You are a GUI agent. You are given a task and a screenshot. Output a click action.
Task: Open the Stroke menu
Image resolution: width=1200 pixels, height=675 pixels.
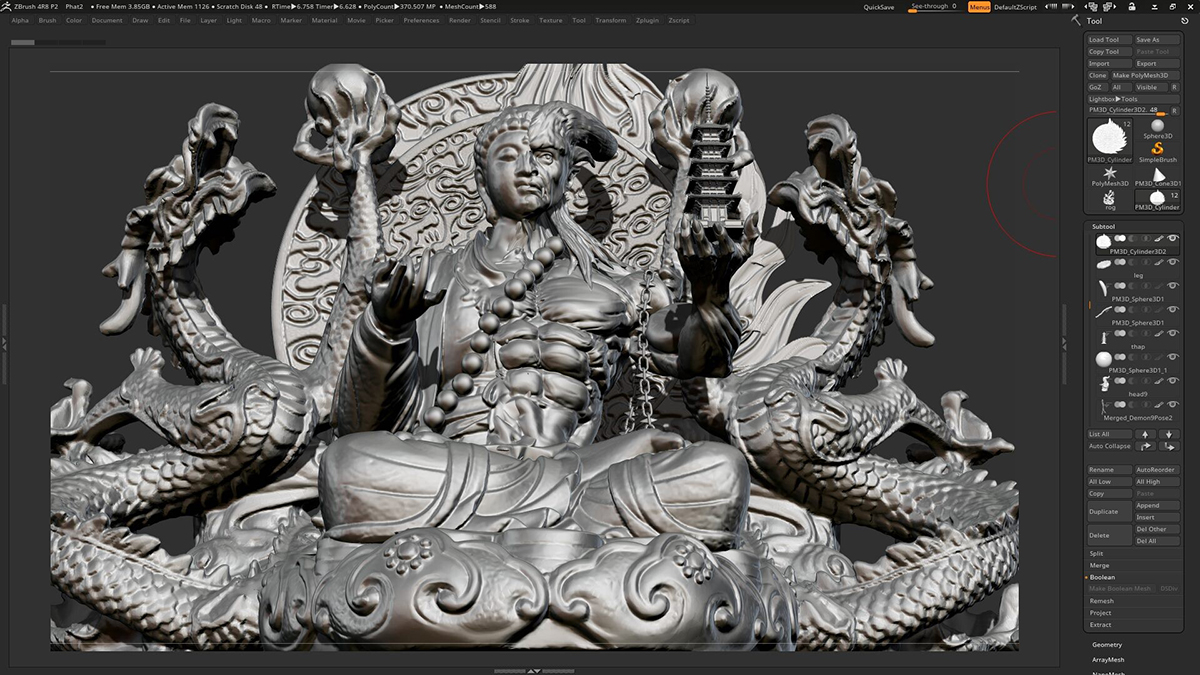[520, 20]
